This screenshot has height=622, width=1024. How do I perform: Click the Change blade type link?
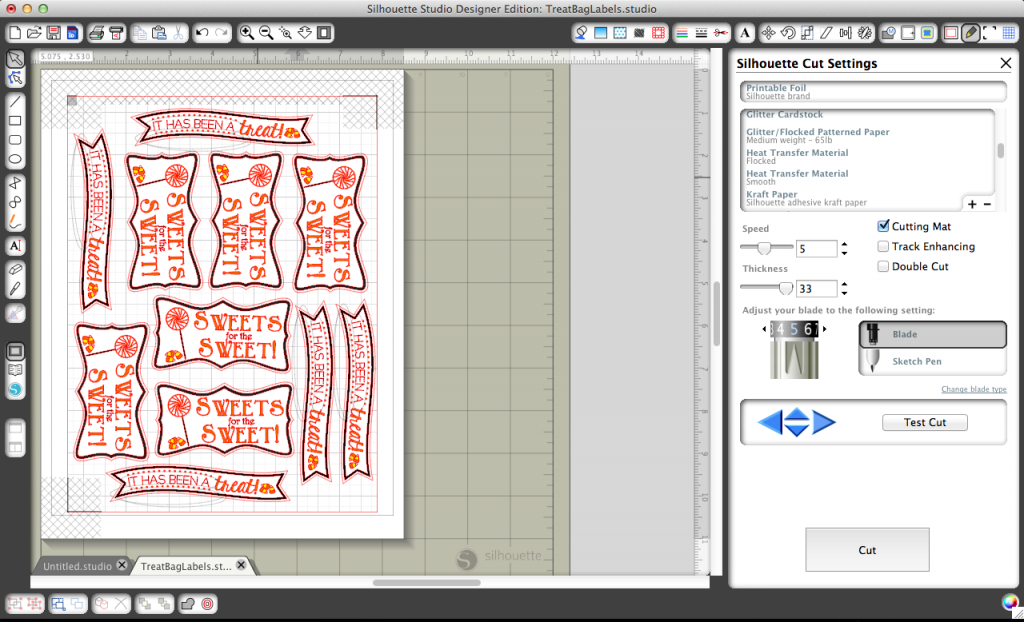click(974, 389)
